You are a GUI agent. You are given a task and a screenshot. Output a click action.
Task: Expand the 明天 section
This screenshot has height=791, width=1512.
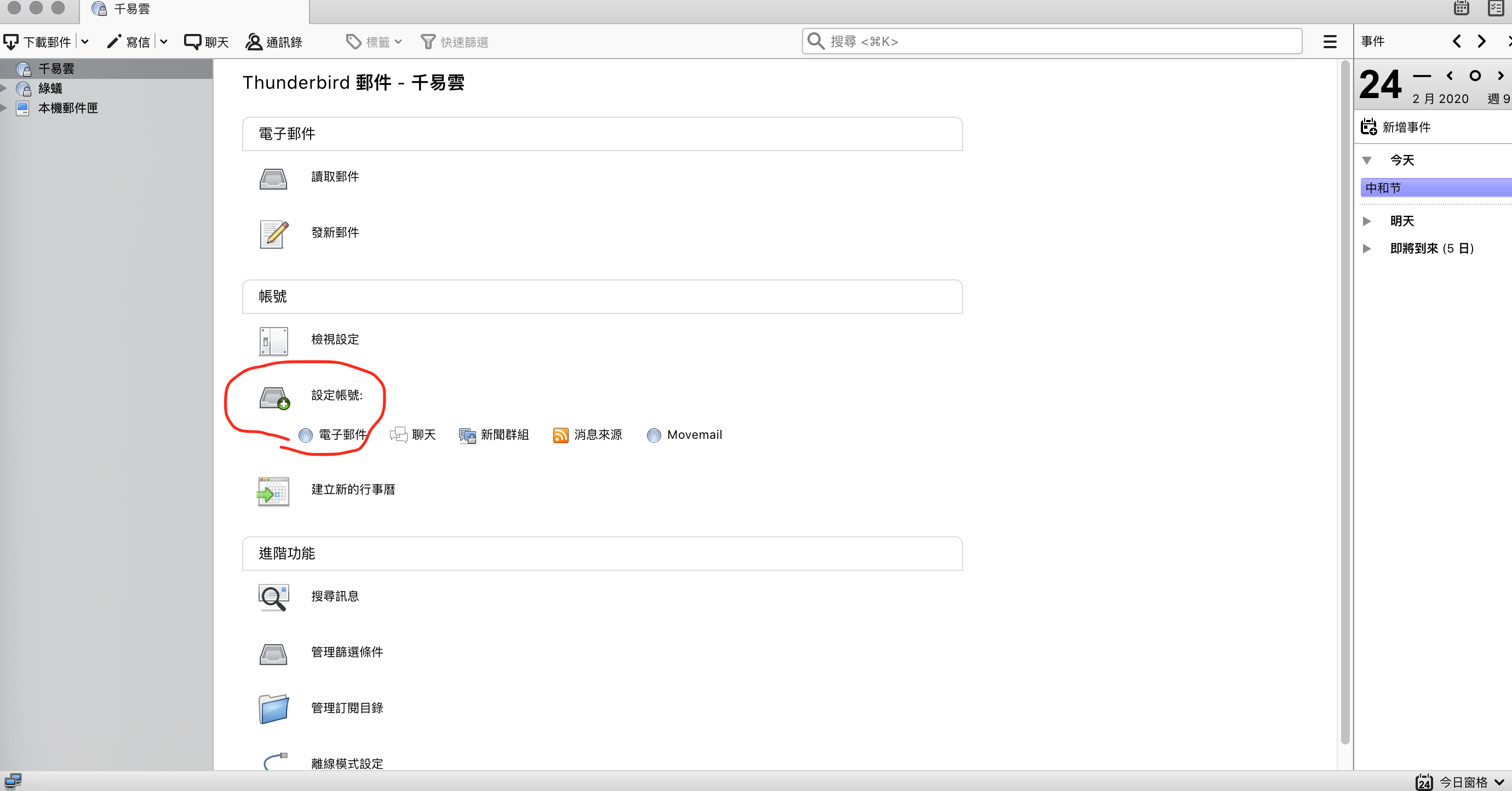(x=1367, y=221)
